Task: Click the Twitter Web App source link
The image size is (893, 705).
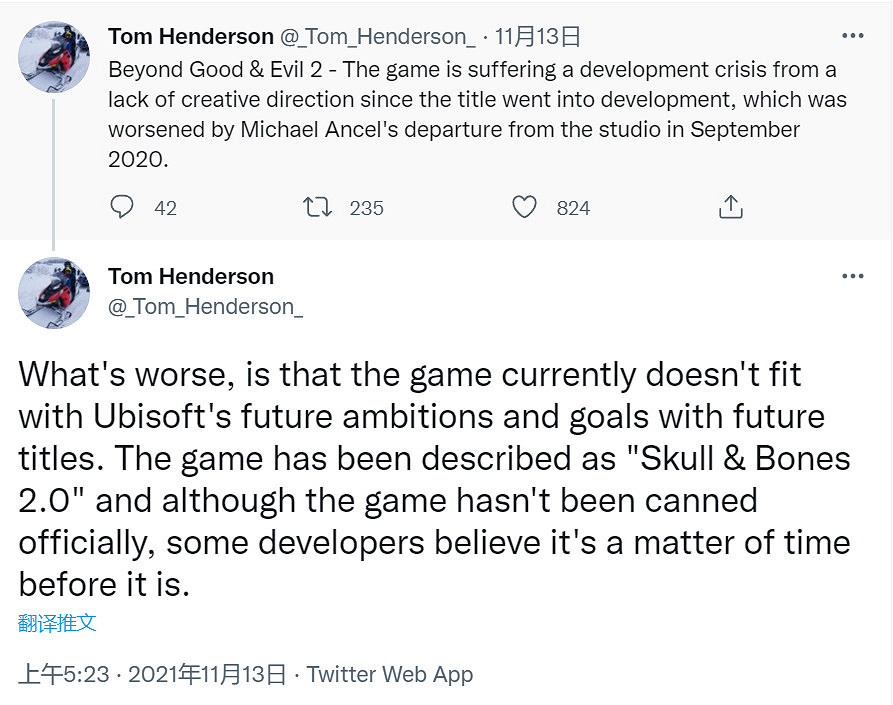Action: point(390,674)
